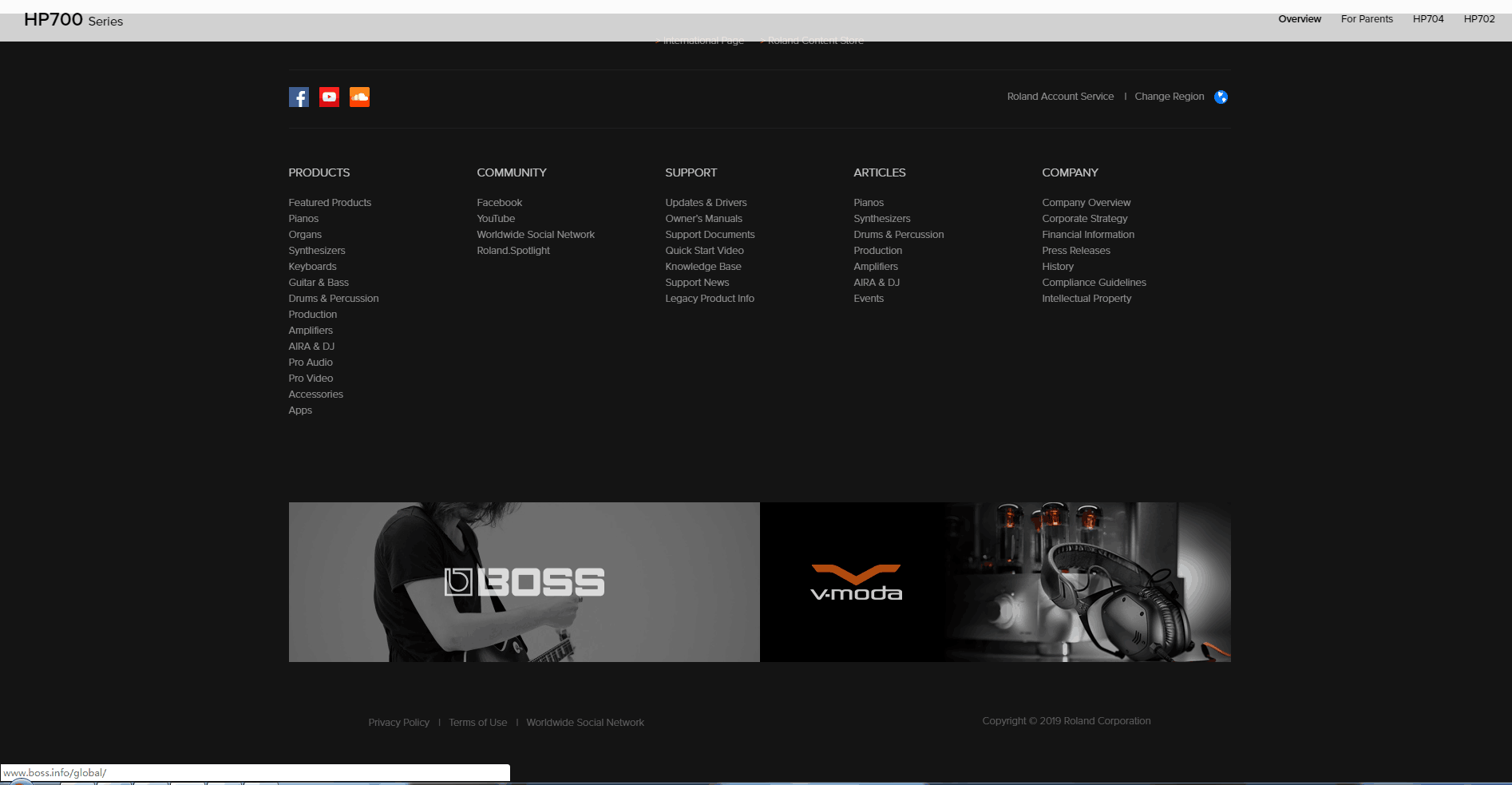Click the Change Region text link
This screenshot has height=785, width=1512.
coord(1170,97)
